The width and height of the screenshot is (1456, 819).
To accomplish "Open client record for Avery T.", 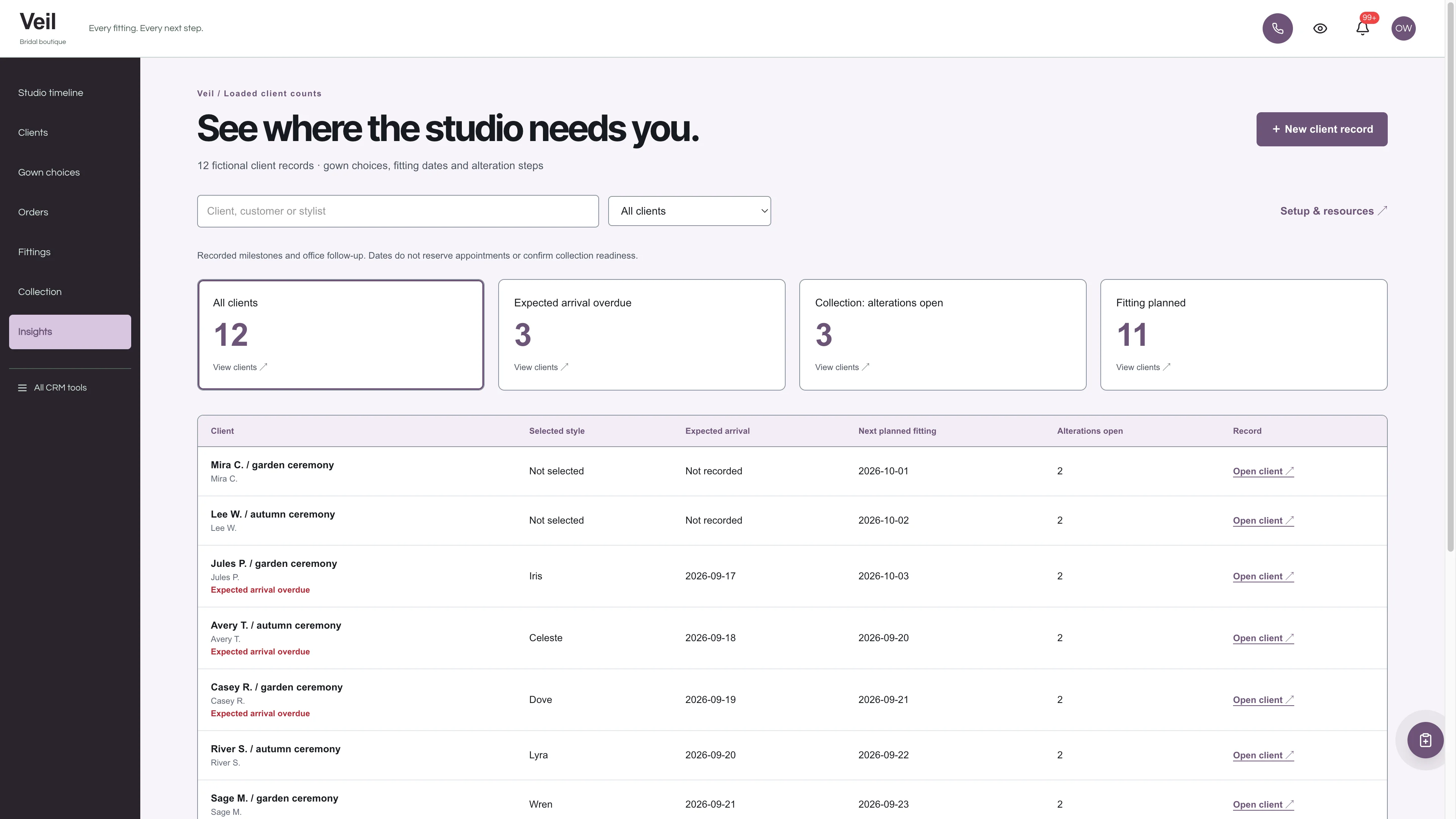I will pyautogui.click(x=1263, y=638).
